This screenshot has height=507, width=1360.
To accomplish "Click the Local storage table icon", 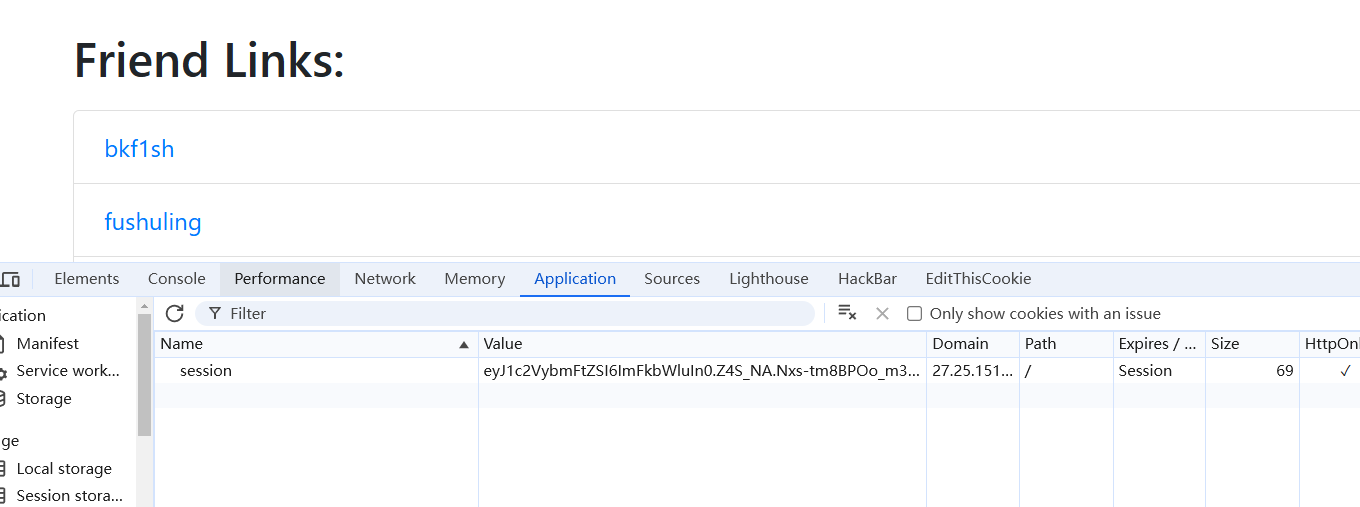I will pos(3,469).
